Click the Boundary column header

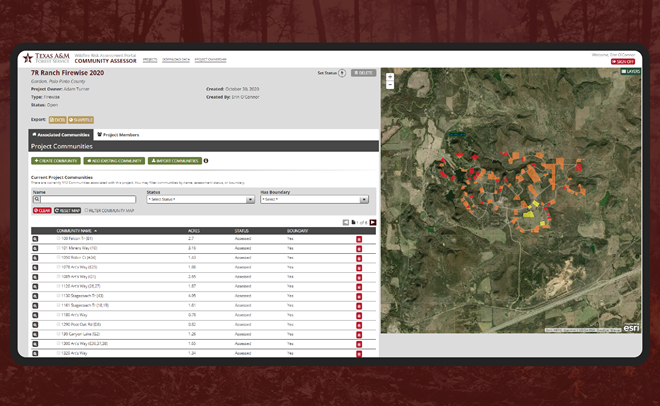[298, 231]
